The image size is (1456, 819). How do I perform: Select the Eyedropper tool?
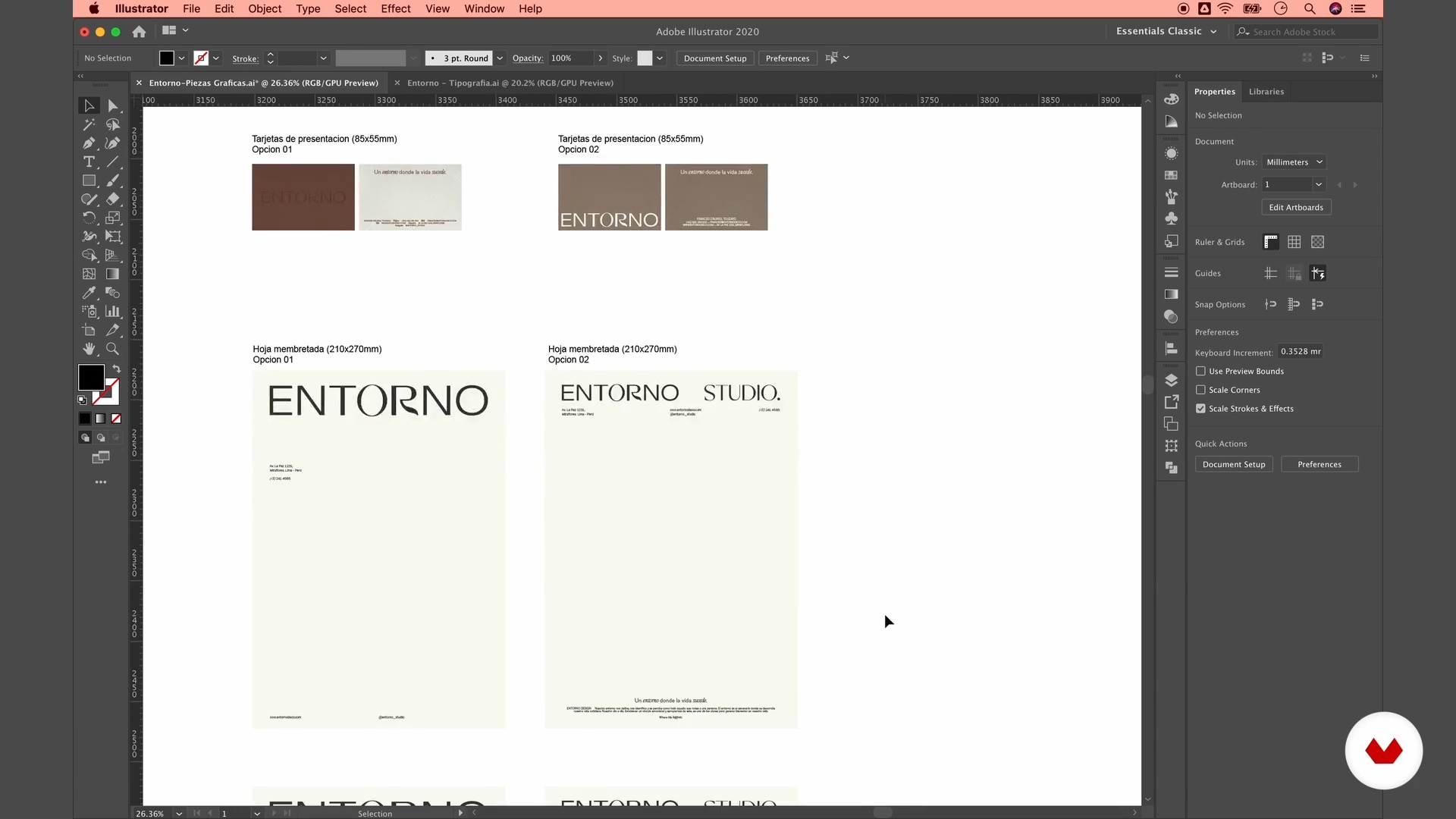[x=89, y=292]
